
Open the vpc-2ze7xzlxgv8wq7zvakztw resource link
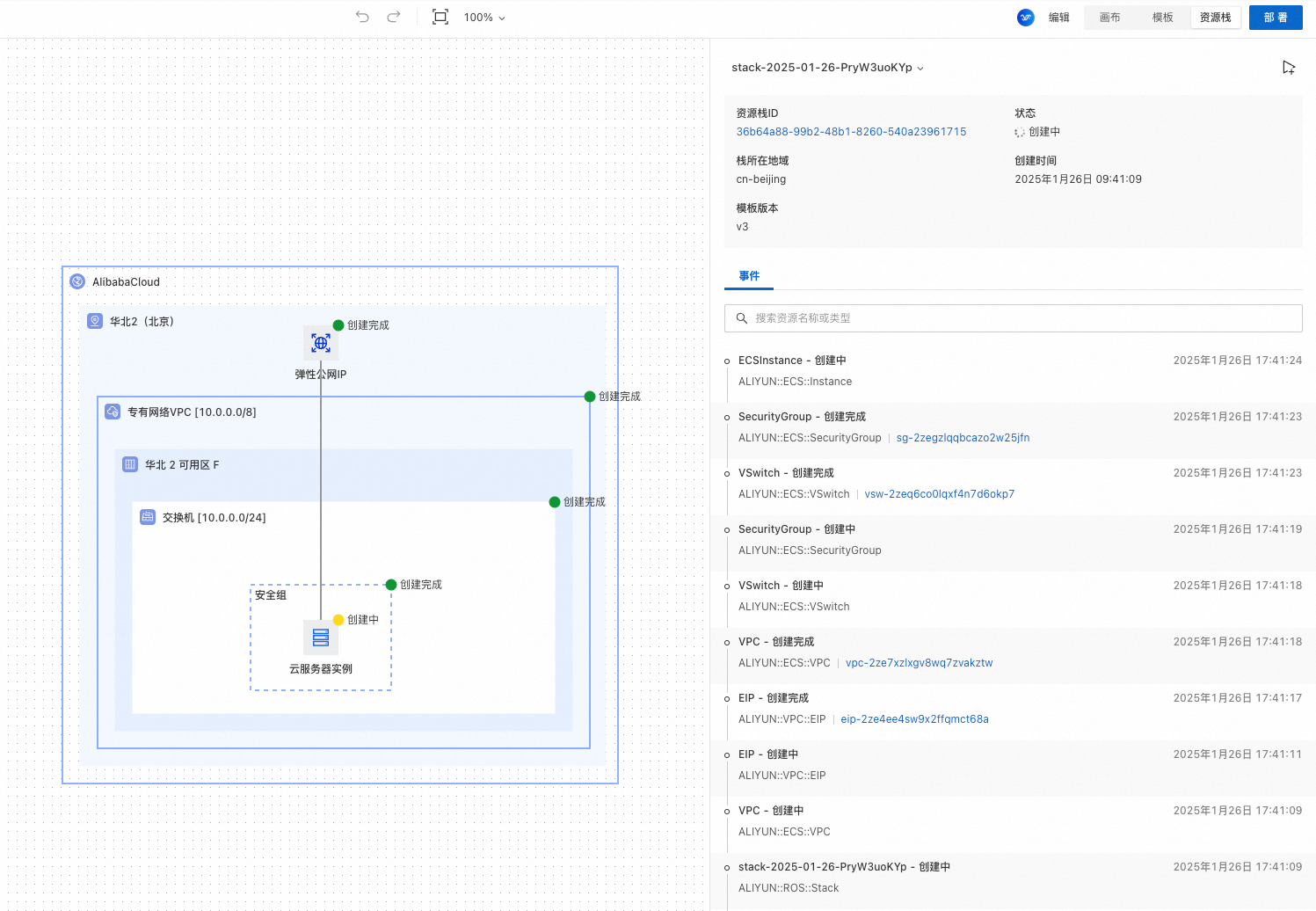coord(919,663)
